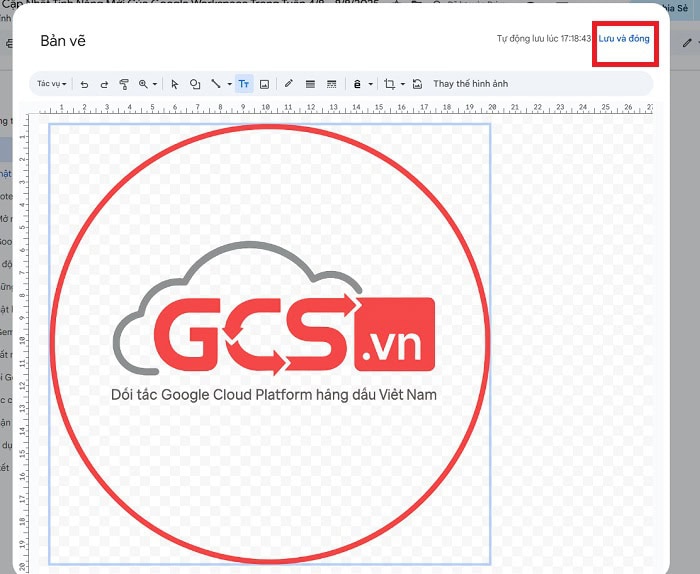Viewport: 700px width, 574px height.
Task: Expand the "Tác vụ" actions menu
Action: coord(52,84)
